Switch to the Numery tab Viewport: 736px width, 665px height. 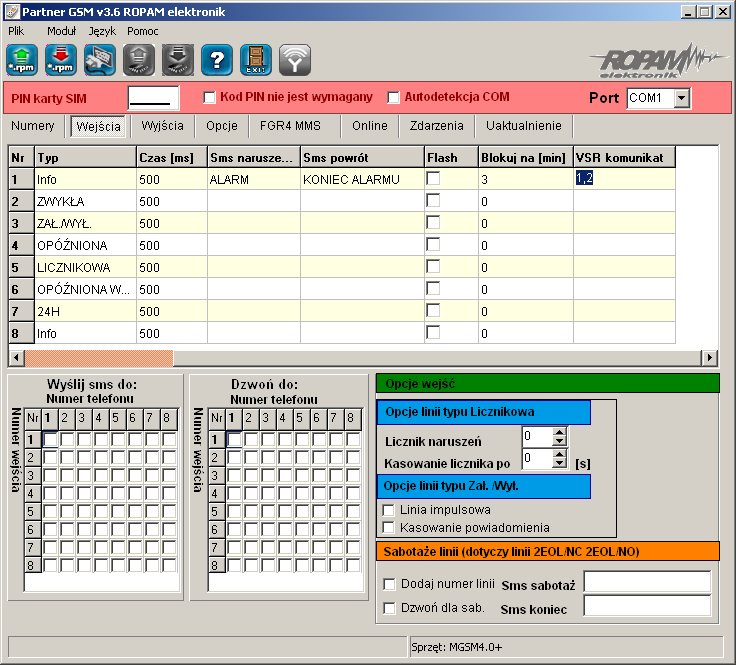pyautogui.click(x=33, y=126)
